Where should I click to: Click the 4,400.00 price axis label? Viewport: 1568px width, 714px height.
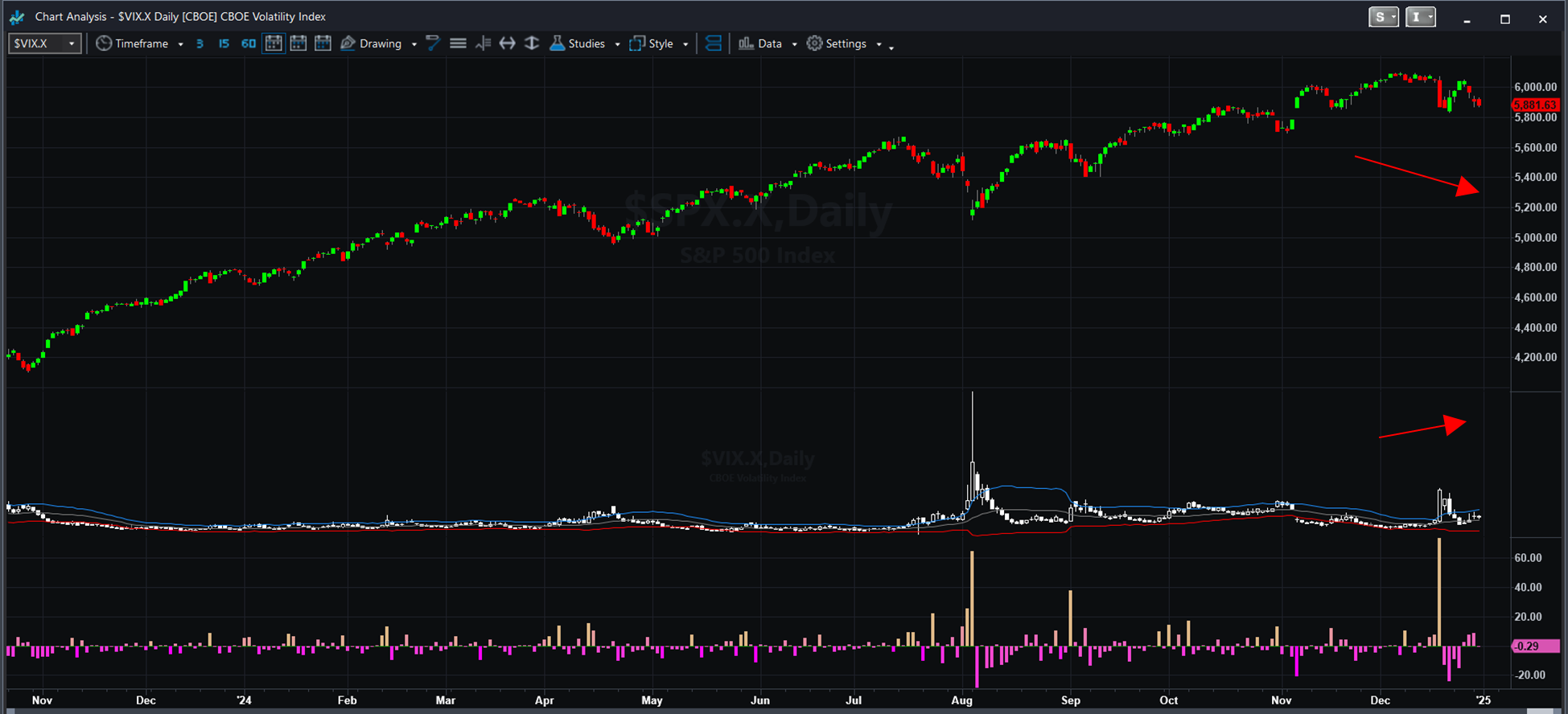click(x=1535, y=327)
